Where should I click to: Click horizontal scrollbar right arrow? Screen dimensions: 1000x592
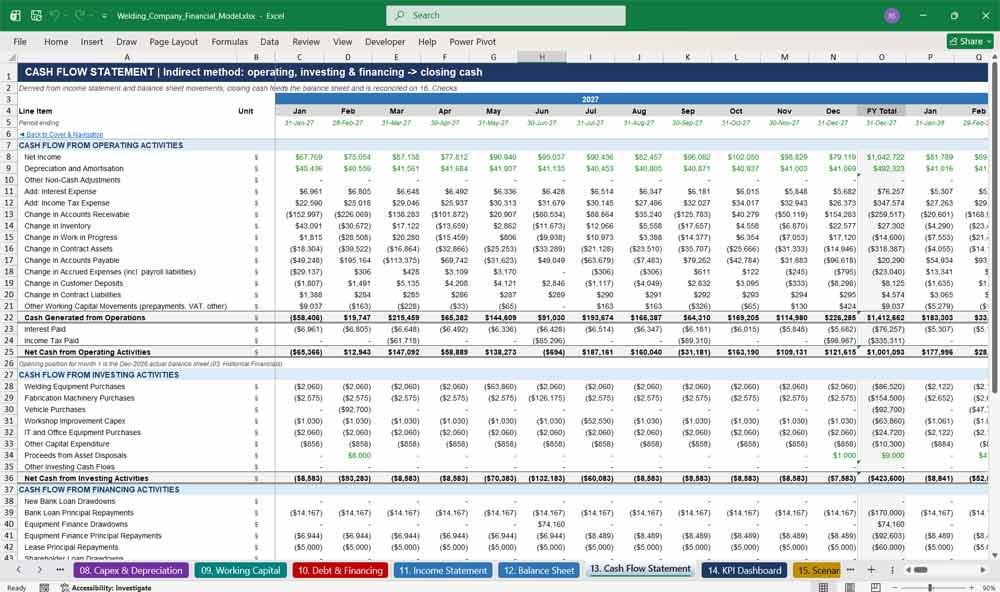click(983, 570)
